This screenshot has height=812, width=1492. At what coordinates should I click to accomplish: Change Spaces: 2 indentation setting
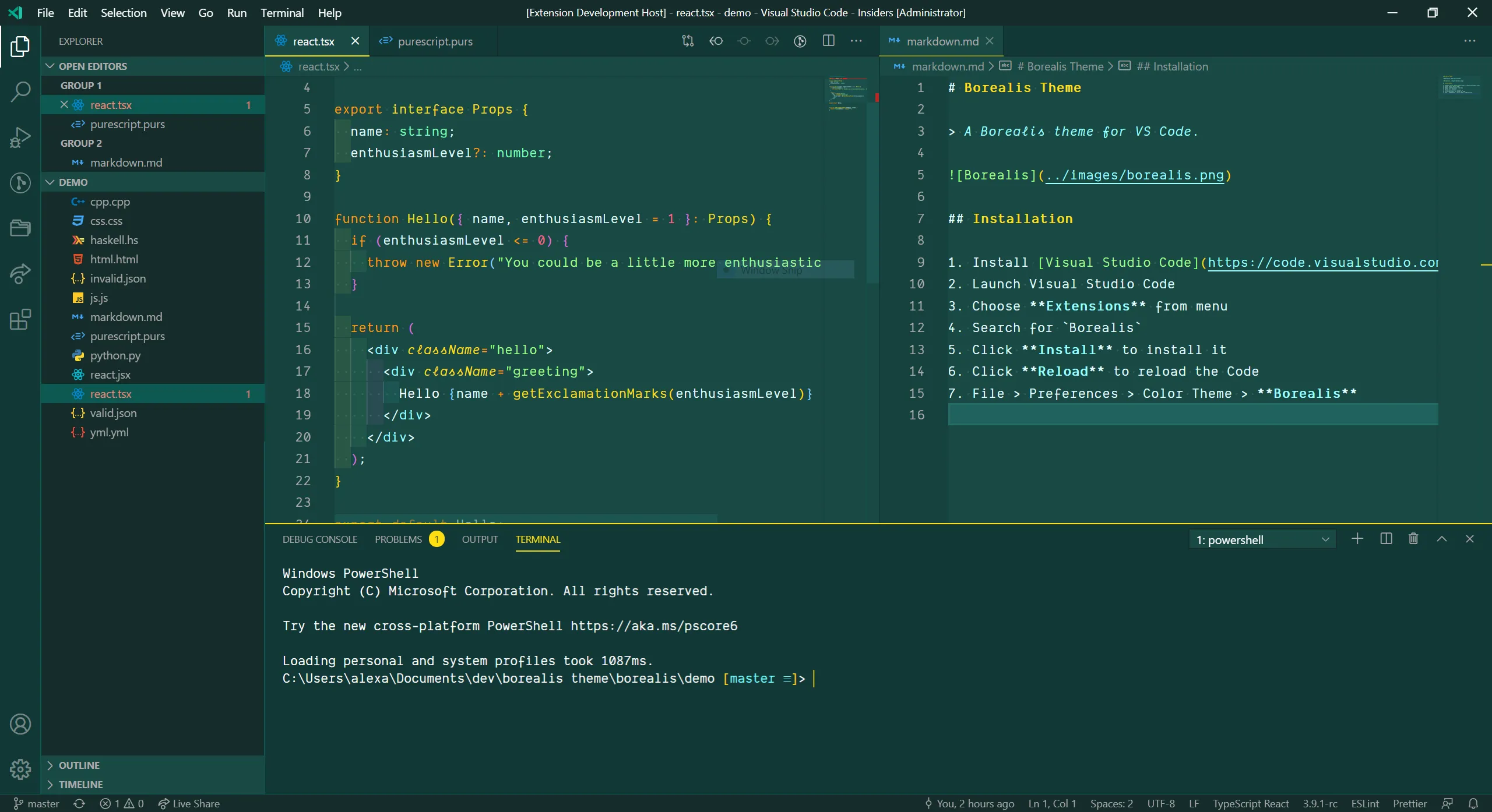point(1111,803)
